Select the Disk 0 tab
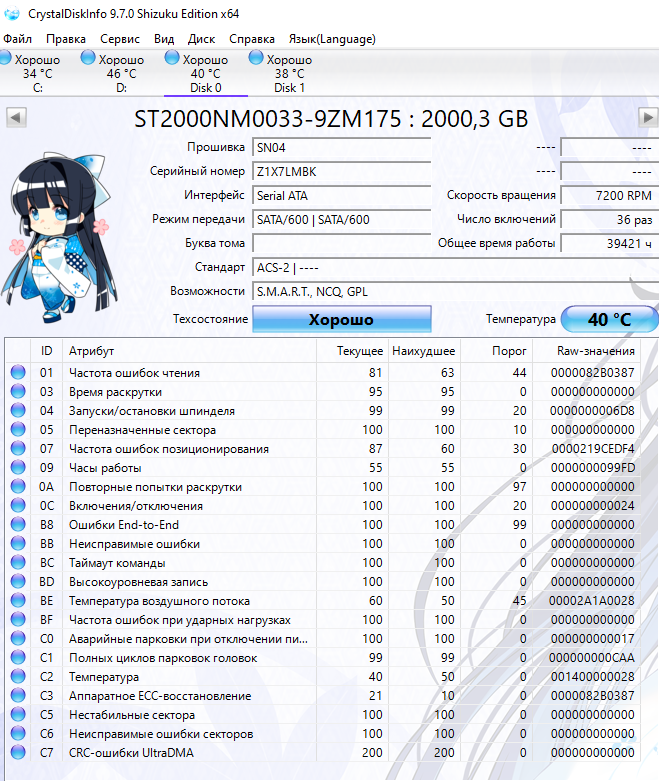 point(206,73)
